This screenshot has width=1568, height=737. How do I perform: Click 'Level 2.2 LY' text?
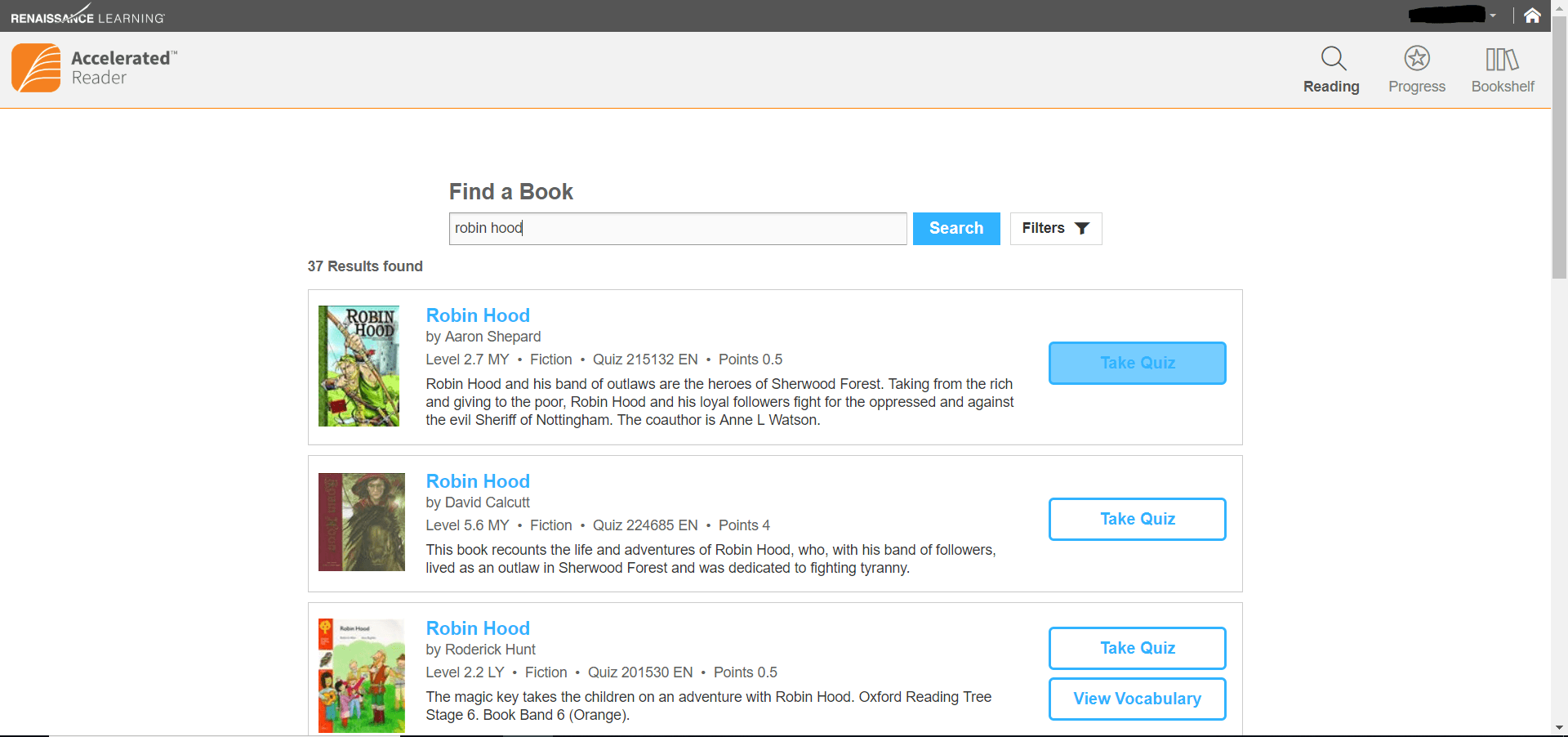[x=465, y=672]
